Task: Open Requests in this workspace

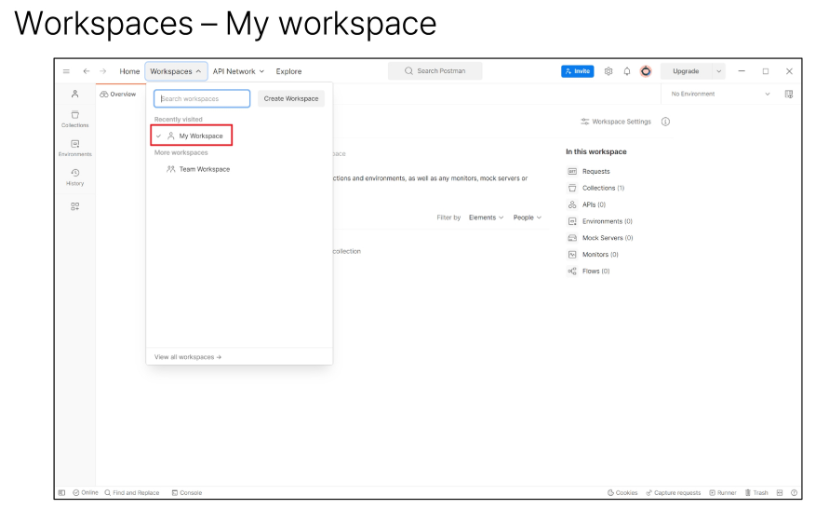Action: (589, 171)
